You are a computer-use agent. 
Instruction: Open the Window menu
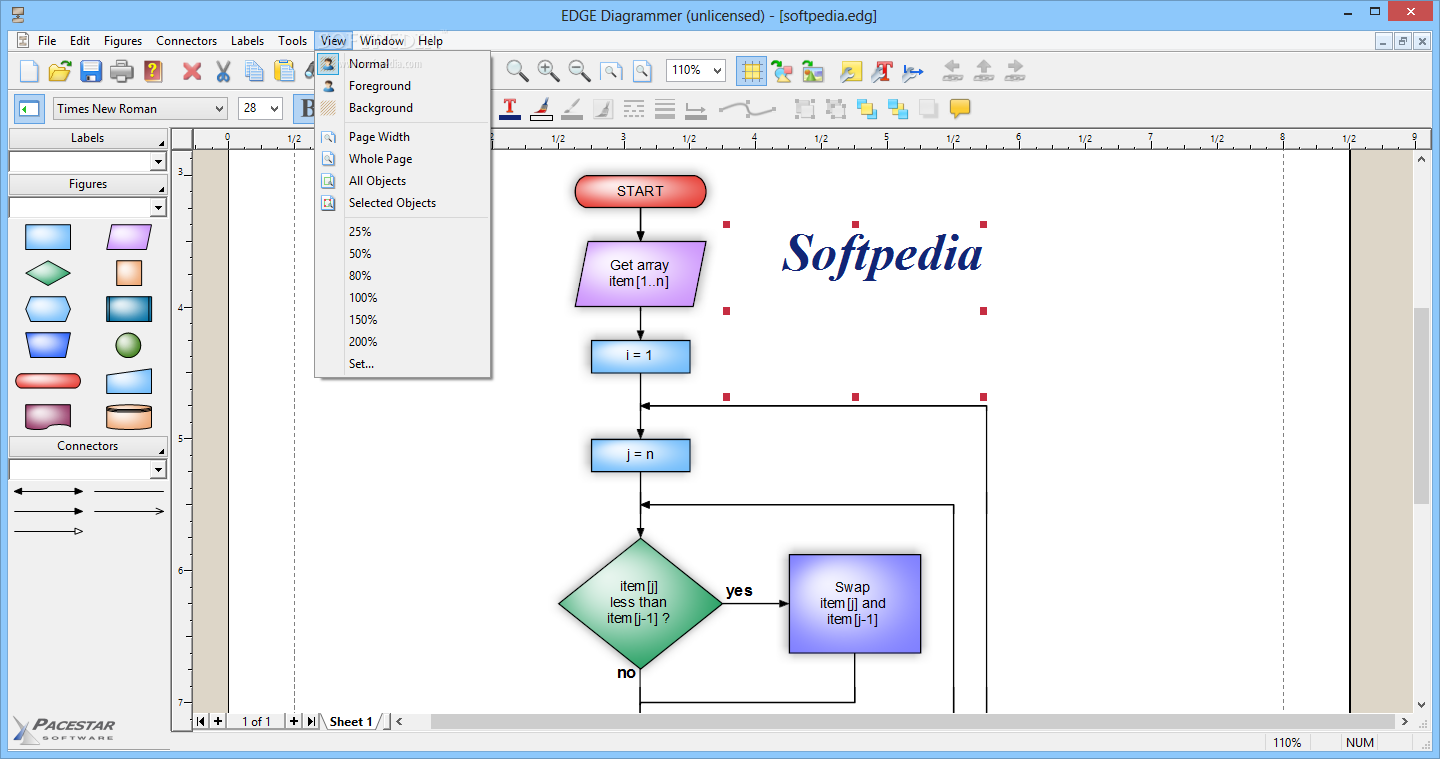(382, 41)
